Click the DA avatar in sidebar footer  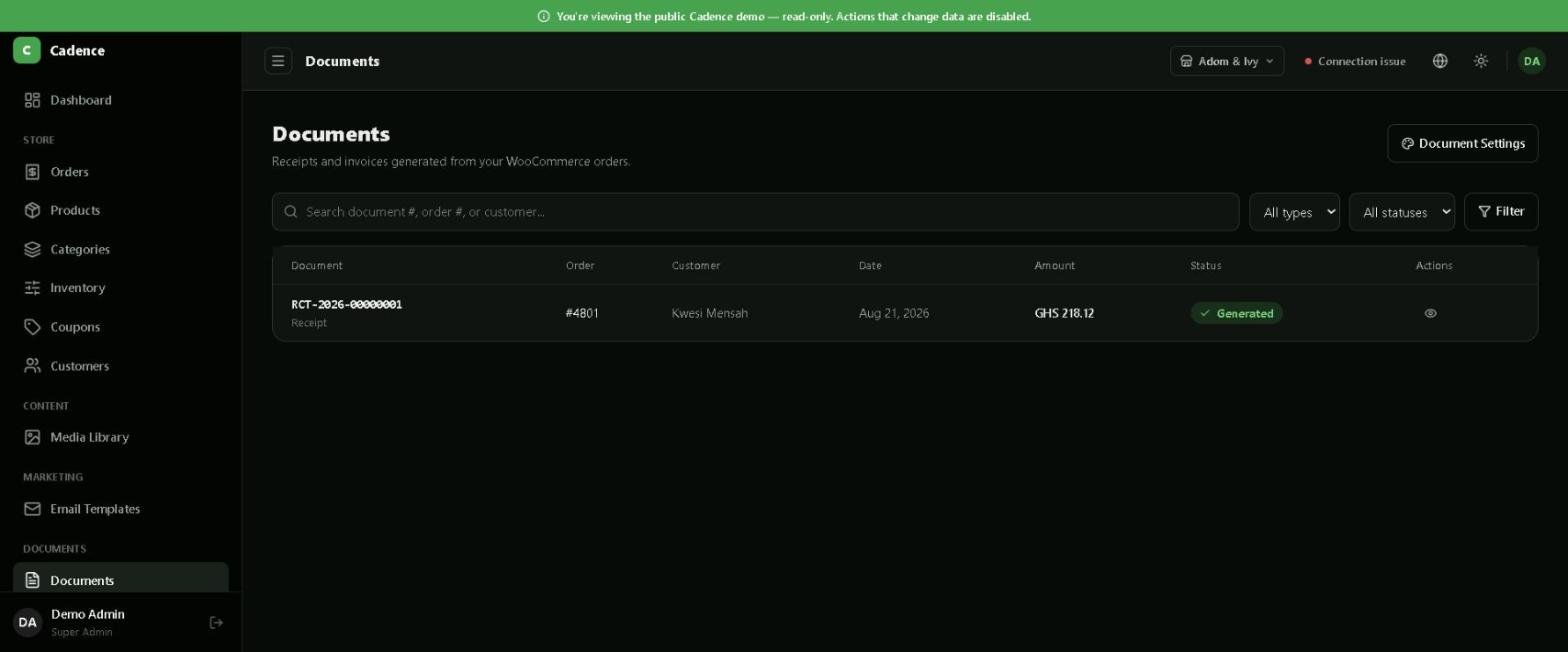coord(27,622)
